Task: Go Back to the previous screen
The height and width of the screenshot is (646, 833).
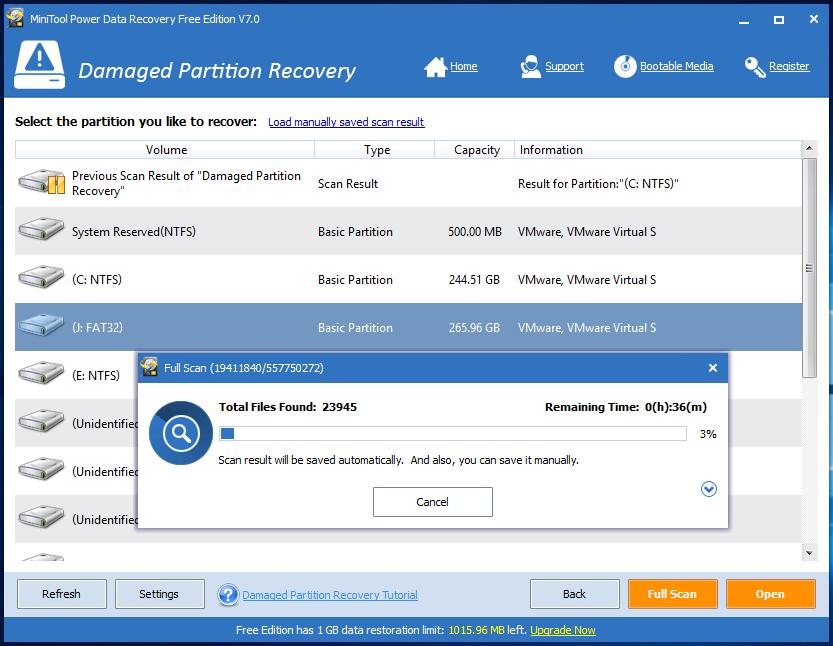Action: pos(574,594)
